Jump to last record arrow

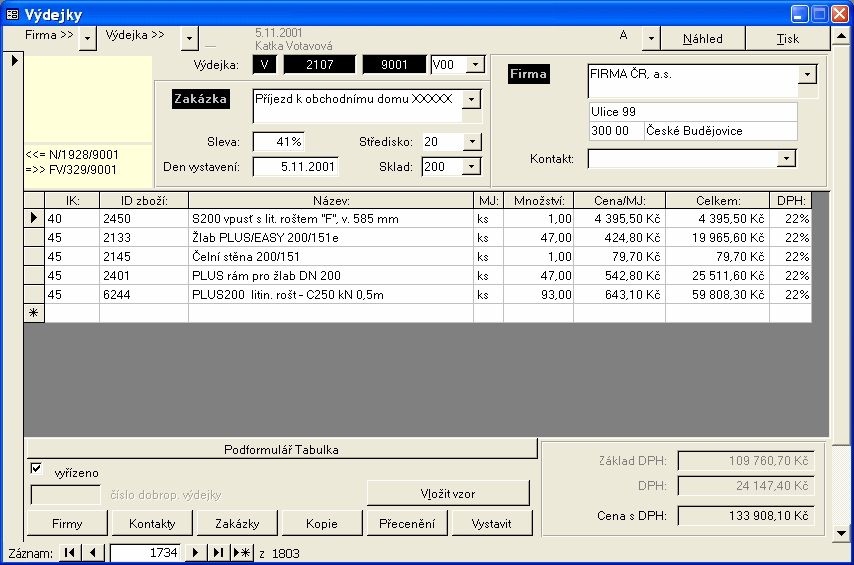point(219,553)
